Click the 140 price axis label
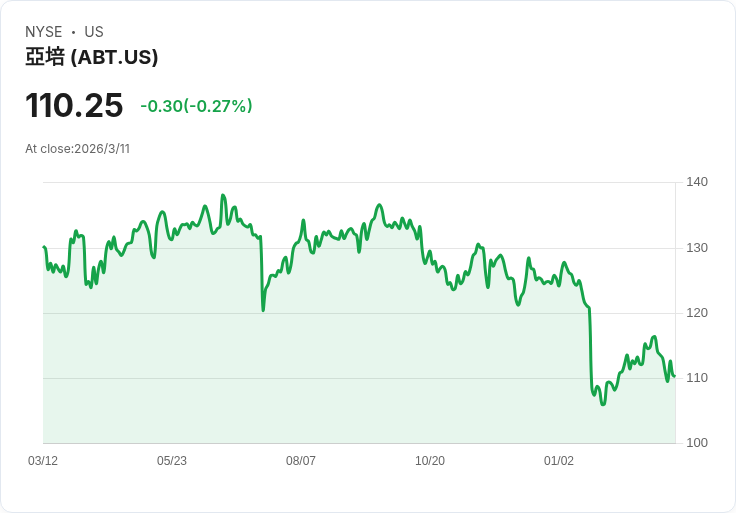Image resolution: width=736 pixels, height=513 pixels. (x=697, y=182)
